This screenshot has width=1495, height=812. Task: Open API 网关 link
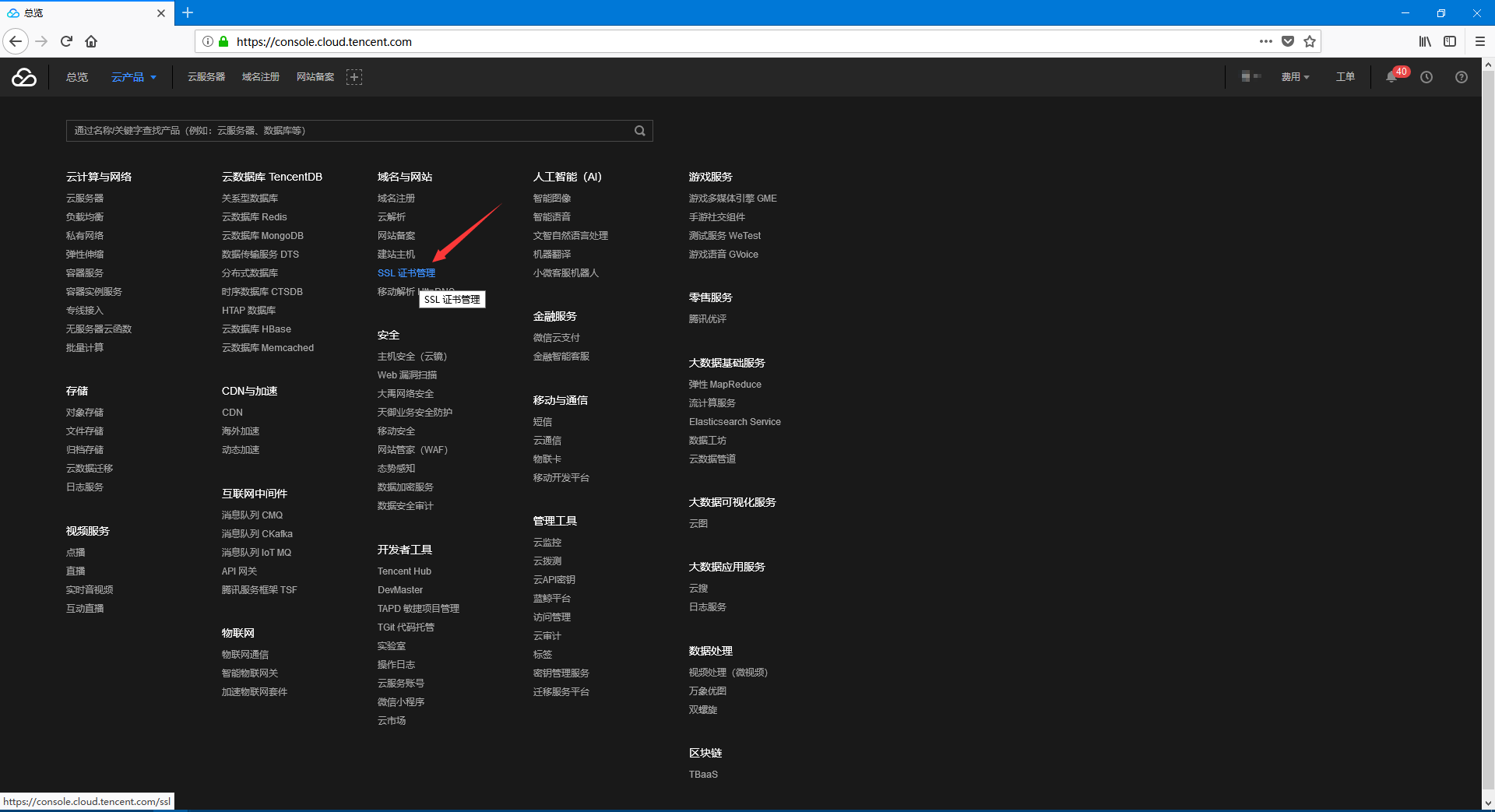click(x=239, y=571)
